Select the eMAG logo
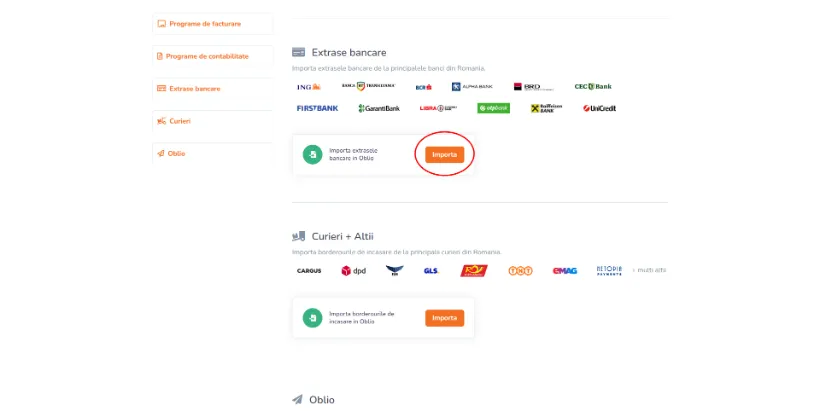Image resolution: width=820 pixels, height=411 pixels. click(565, 271)
